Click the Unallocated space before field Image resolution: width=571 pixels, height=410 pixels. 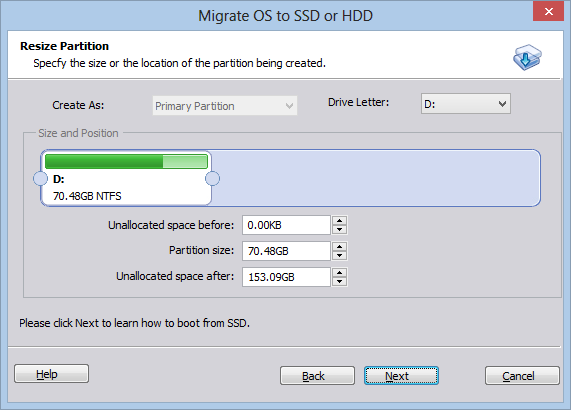pos(286,225)
